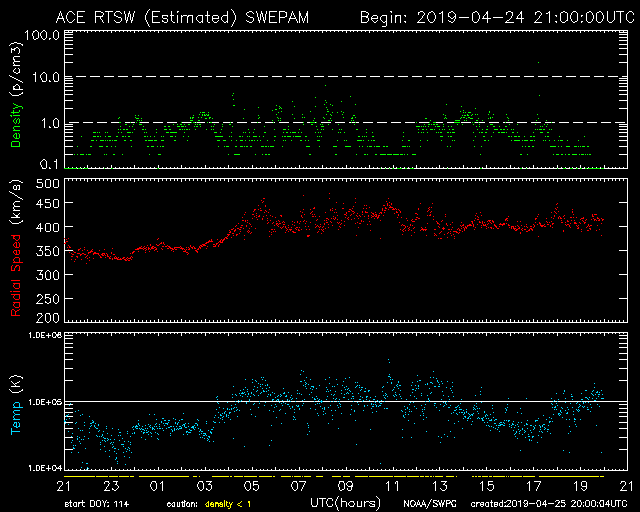Click the 500 tick on speed axis
640x512 pixels.
click(46, 184)
